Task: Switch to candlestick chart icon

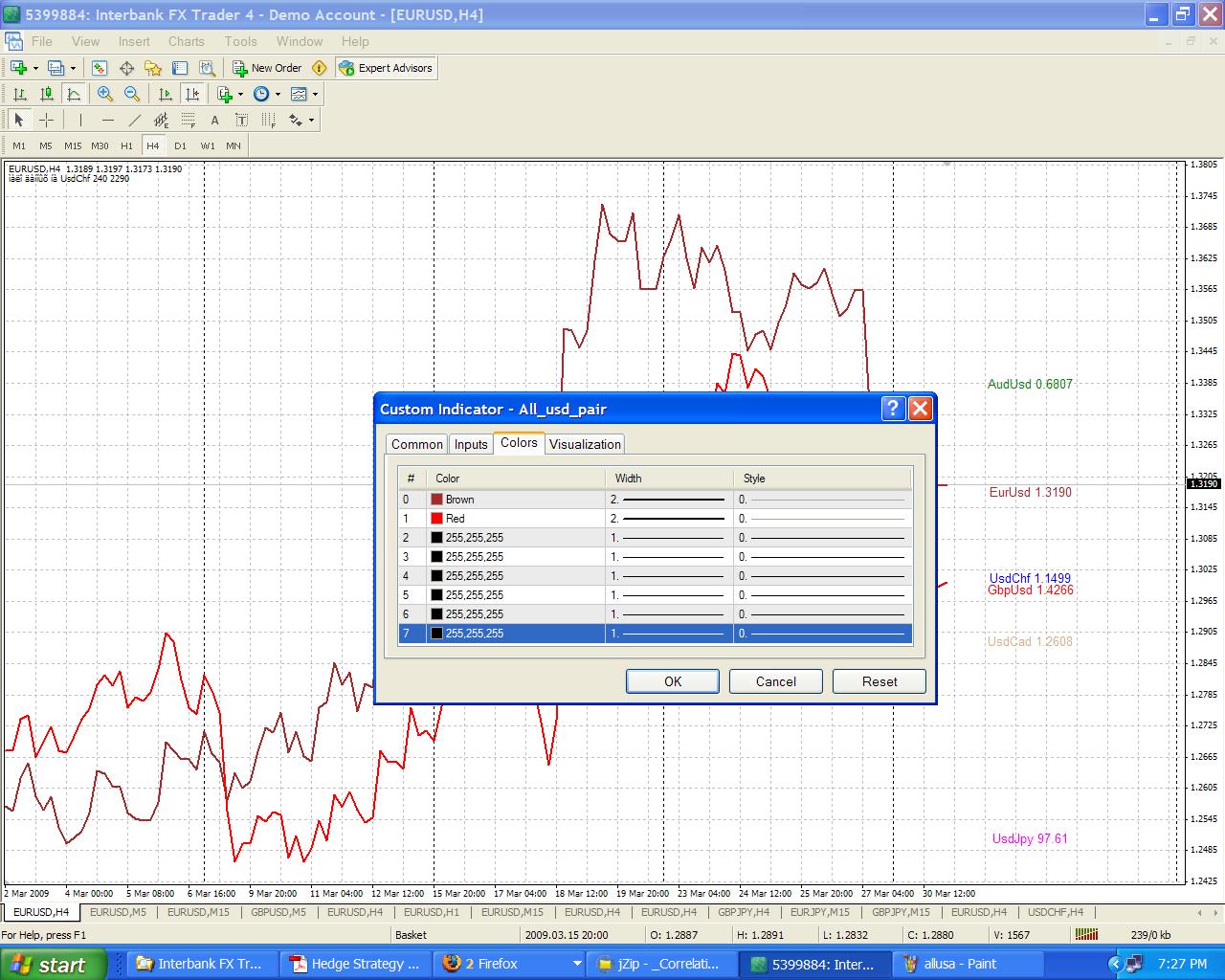Action: point(46,94)
